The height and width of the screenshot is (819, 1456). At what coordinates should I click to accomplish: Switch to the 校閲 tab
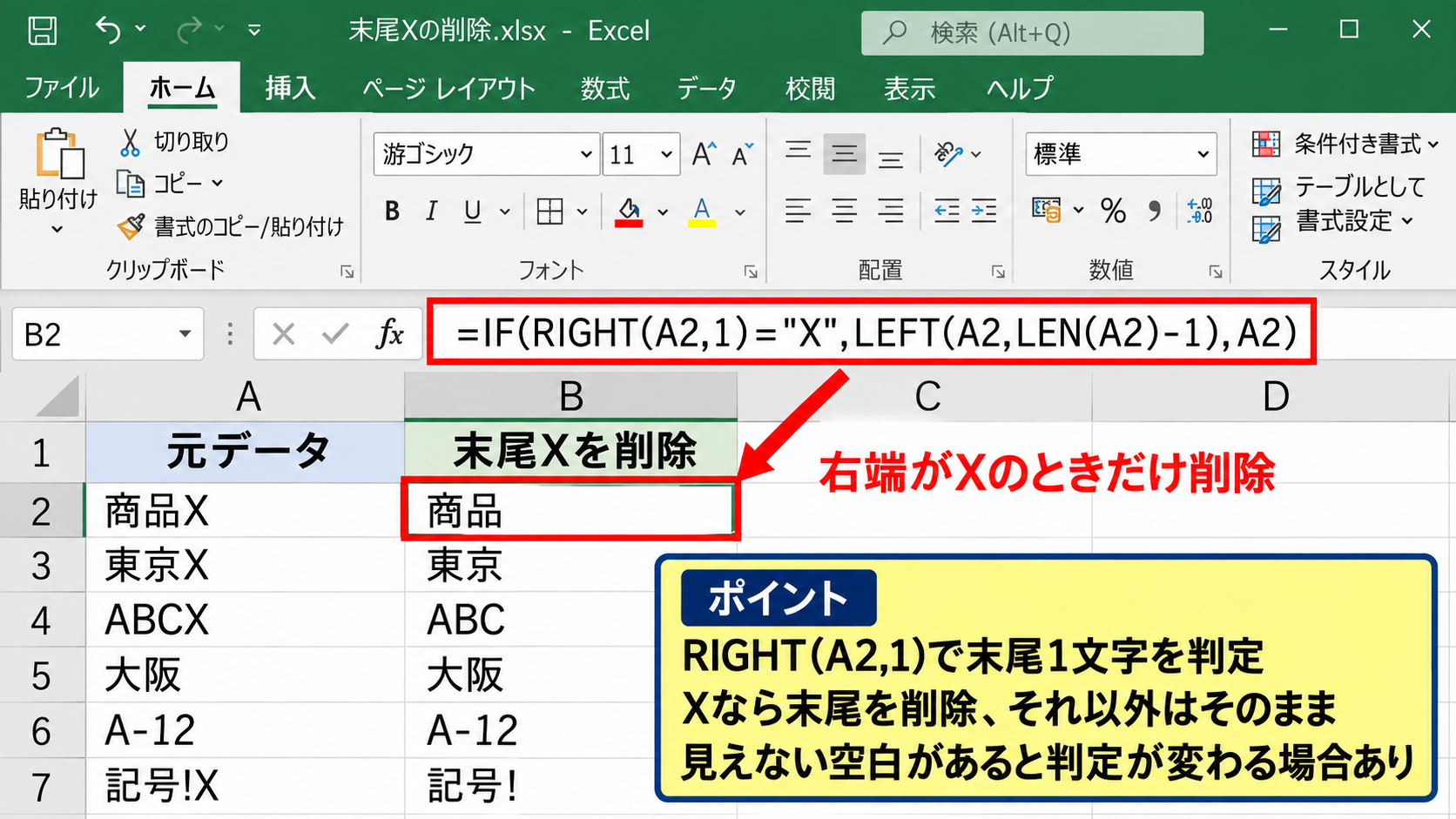click(x=810, y=88)
